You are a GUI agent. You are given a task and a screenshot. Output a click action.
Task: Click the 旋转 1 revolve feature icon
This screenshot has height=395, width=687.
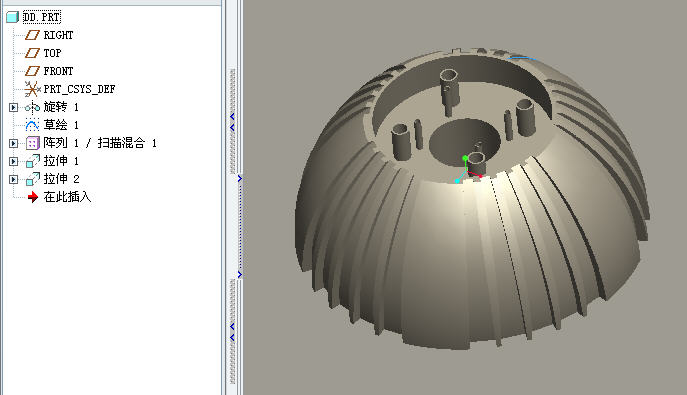32,107
